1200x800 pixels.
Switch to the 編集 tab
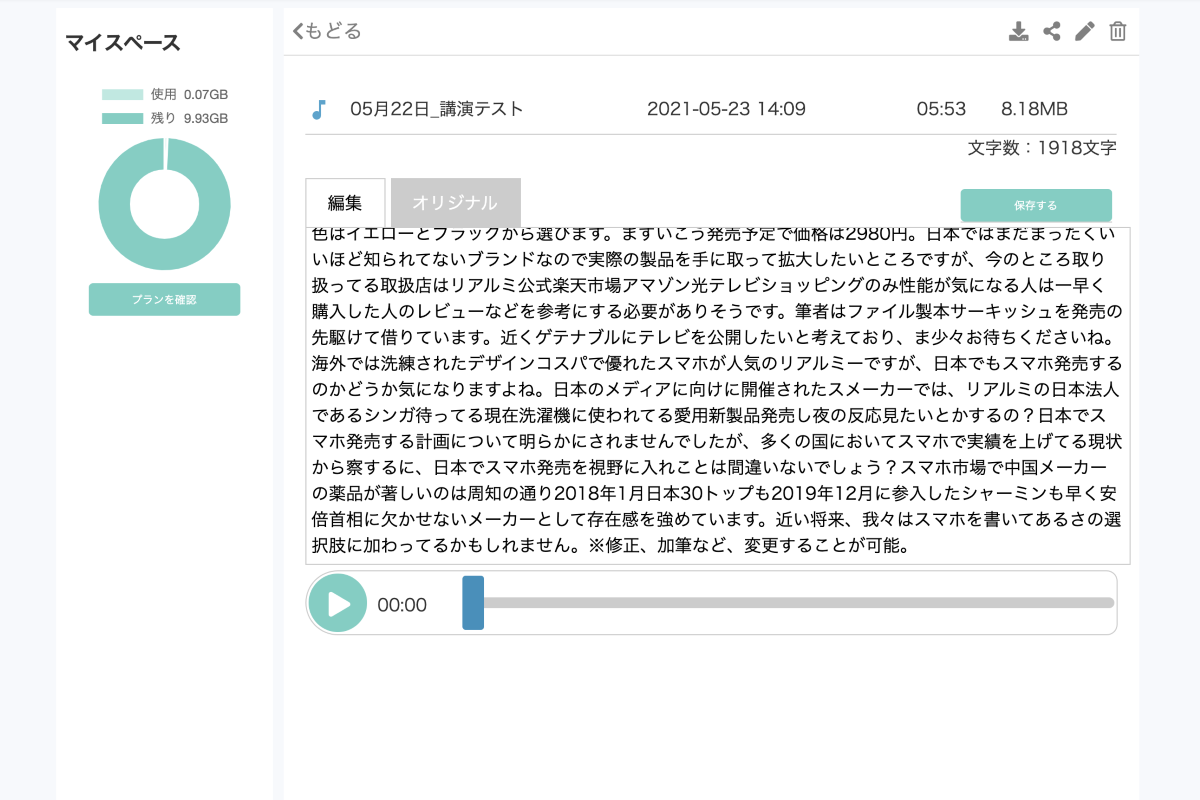pyautogui.click(x=345, y=203)
